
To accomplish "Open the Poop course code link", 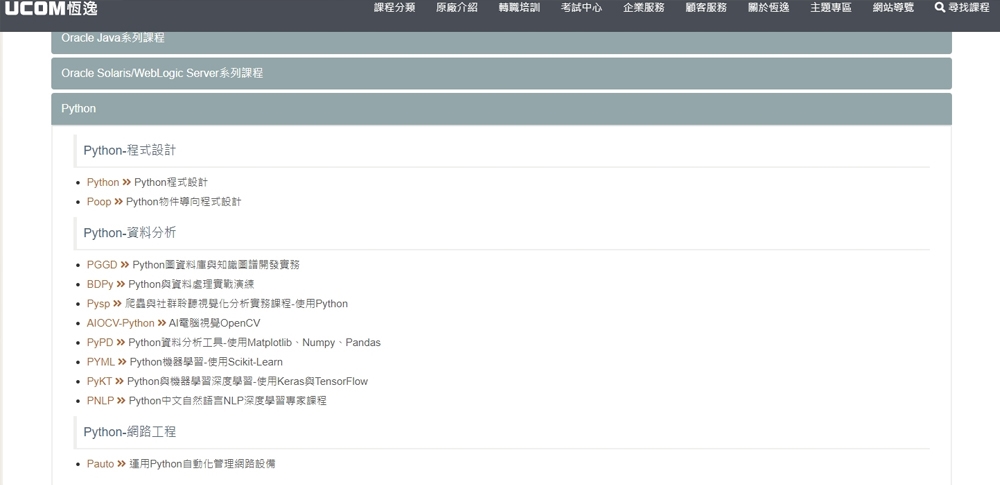I will [99, 202].
